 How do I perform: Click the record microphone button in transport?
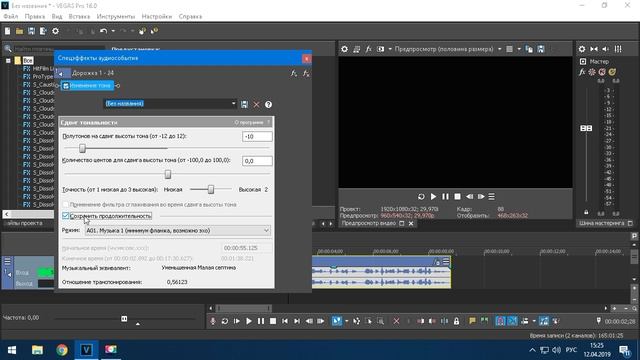pos(213,321)
